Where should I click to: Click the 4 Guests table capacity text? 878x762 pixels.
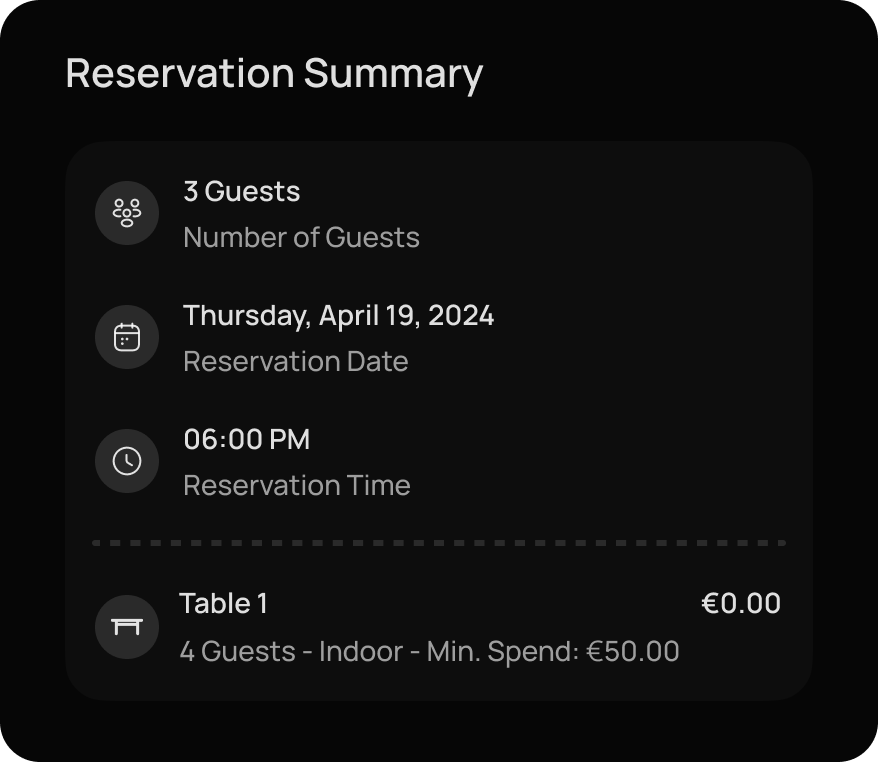(237, 652)
